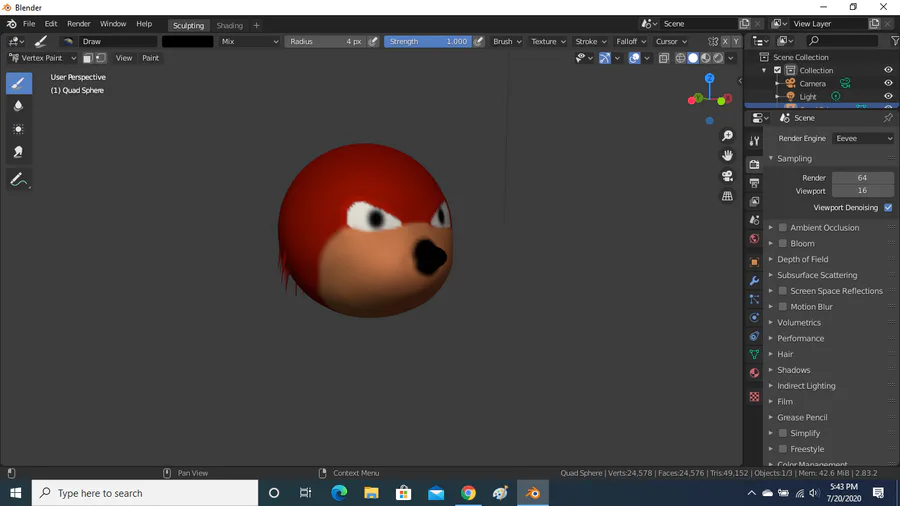This screenshot has height=506, width=900.
Task: Select wireframe viewport shading mode
Action: coord(680,58)
